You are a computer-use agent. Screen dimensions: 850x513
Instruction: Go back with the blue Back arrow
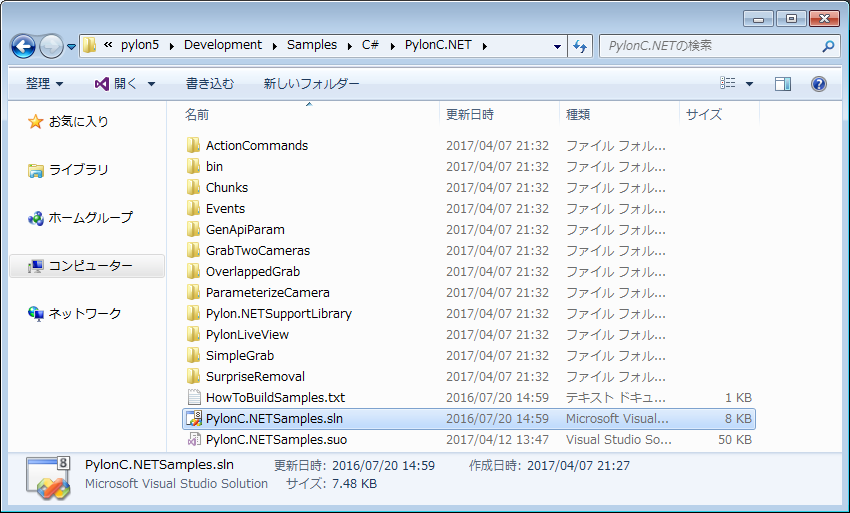coord(23,47)
